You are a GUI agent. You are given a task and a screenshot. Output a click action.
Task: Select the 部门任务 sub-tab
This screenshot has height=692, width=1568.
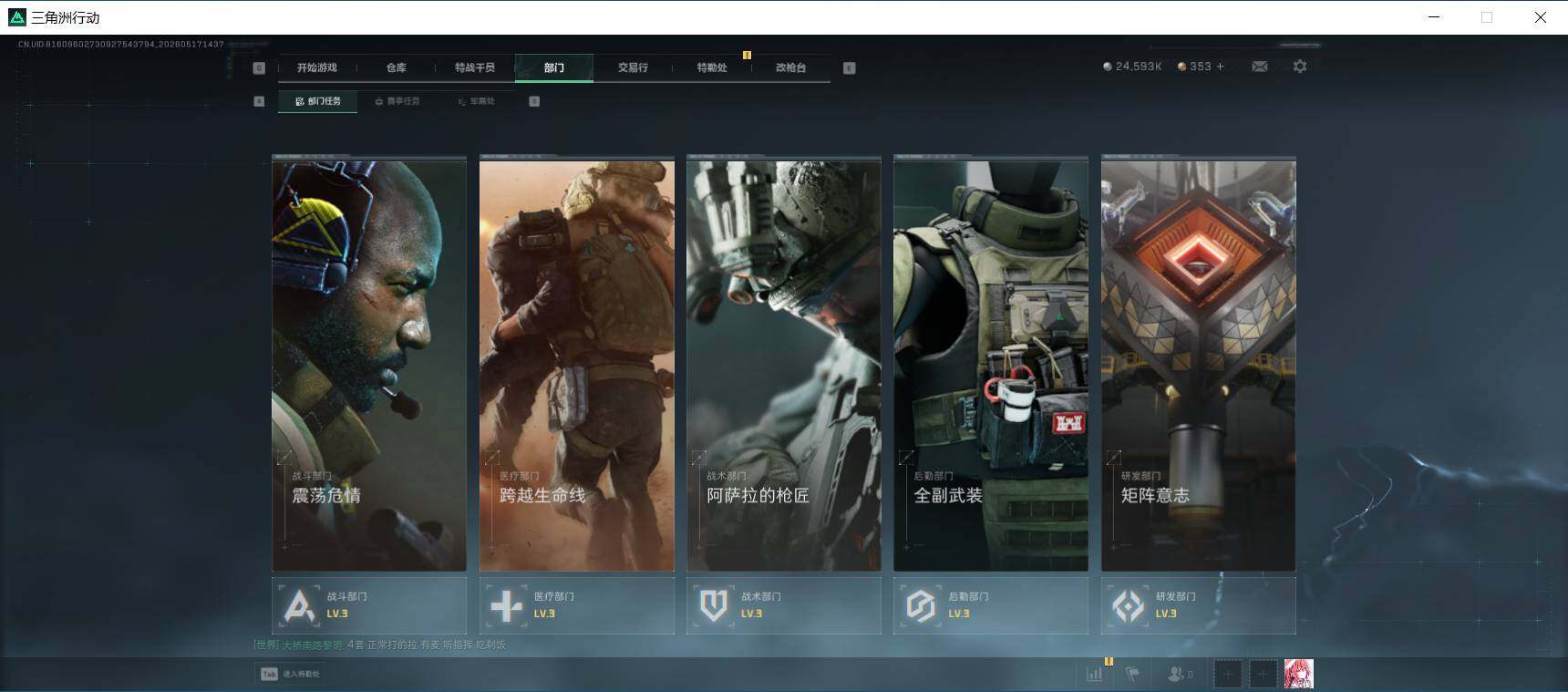point(318,101)
